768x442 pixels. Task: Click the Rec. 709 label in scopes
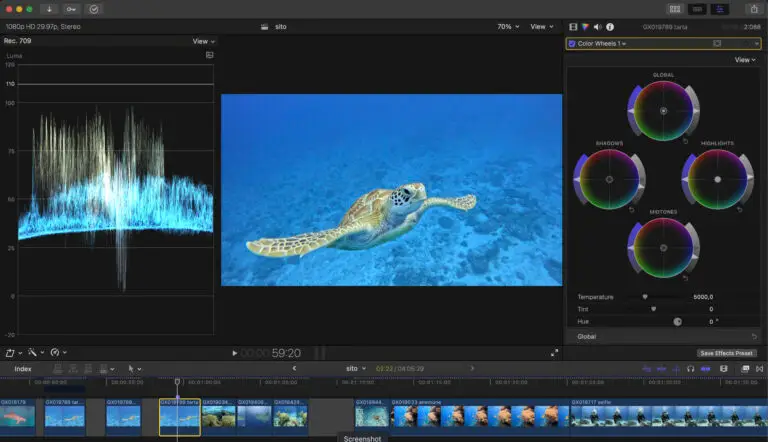pyautogui.click(x=18, y=41)
